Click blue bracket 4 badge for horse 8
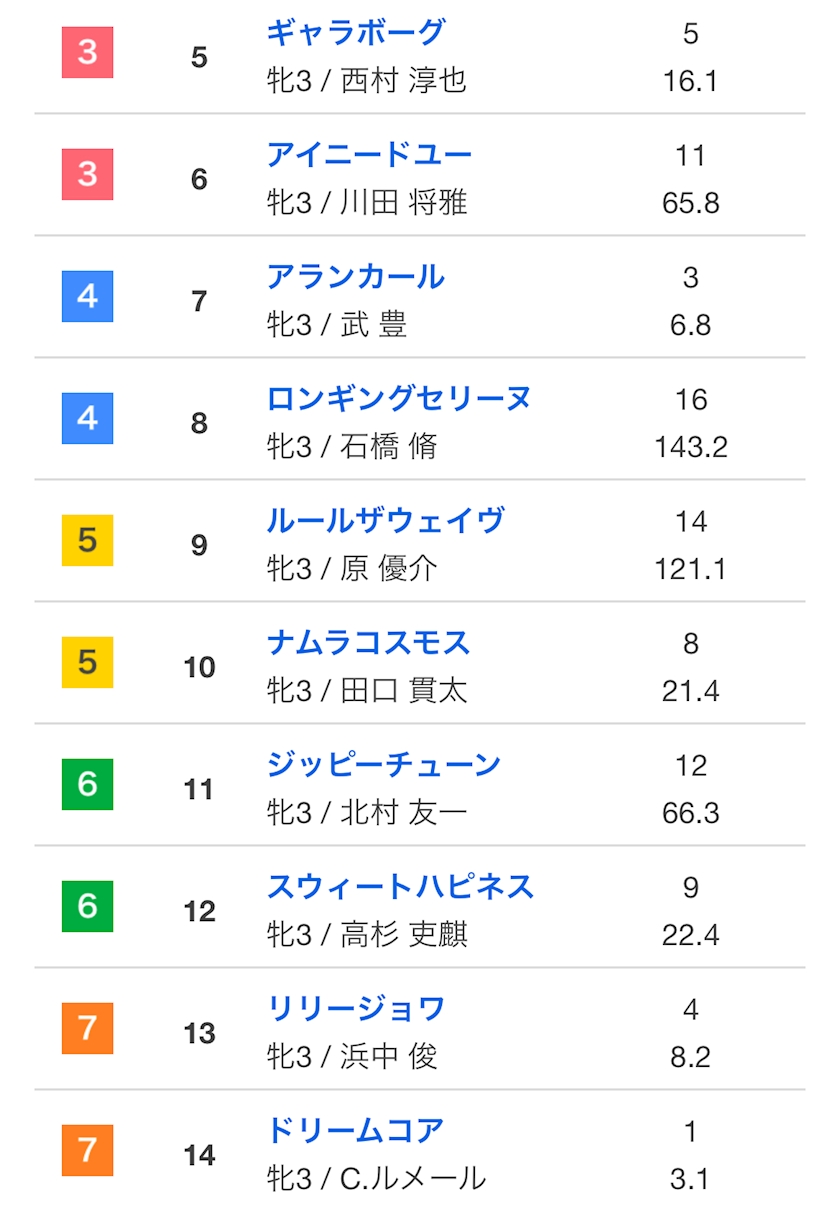The height and width of the screenshot is (1205, 840). point(88,418)
